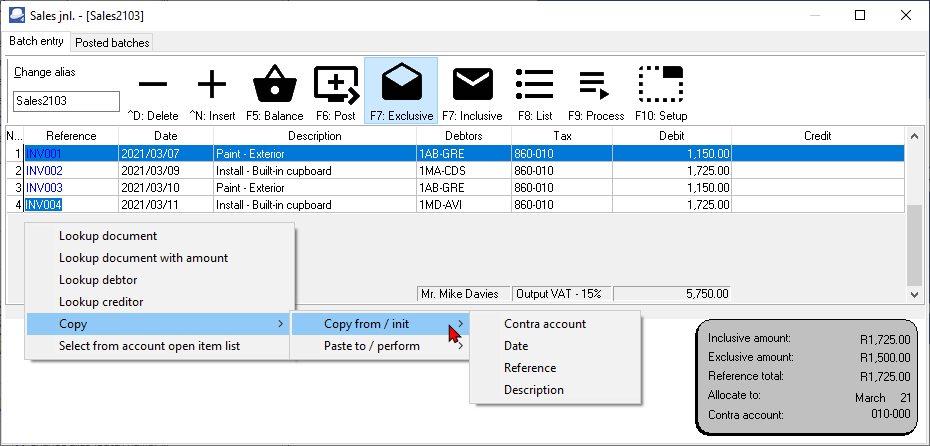Click the Sales jnl. application icon
The image size is (930, 446).
(x=17, y=15)
